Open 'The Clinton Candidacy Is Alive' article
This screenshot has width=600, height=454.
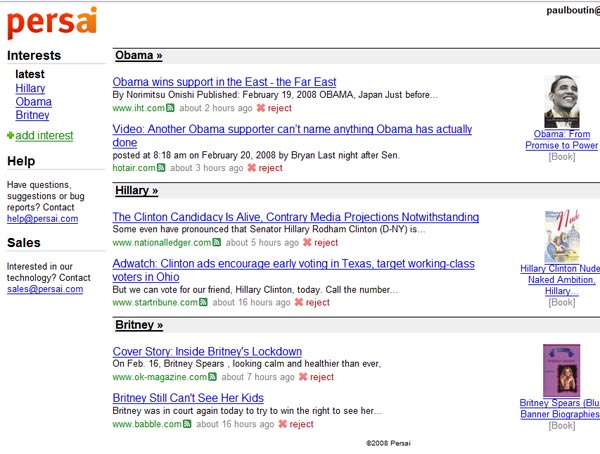295,217
